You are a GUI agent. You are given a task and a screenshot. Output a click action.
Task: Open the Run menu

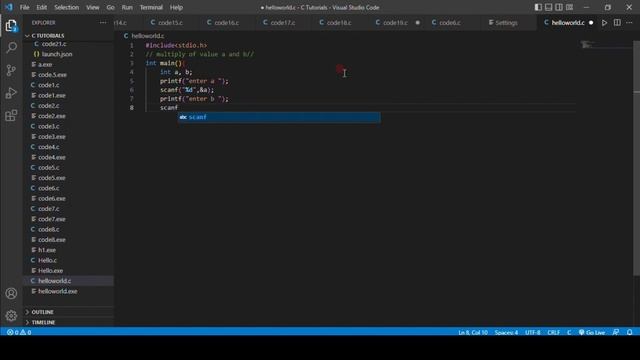pyautogui.click(x=127, y=7)
